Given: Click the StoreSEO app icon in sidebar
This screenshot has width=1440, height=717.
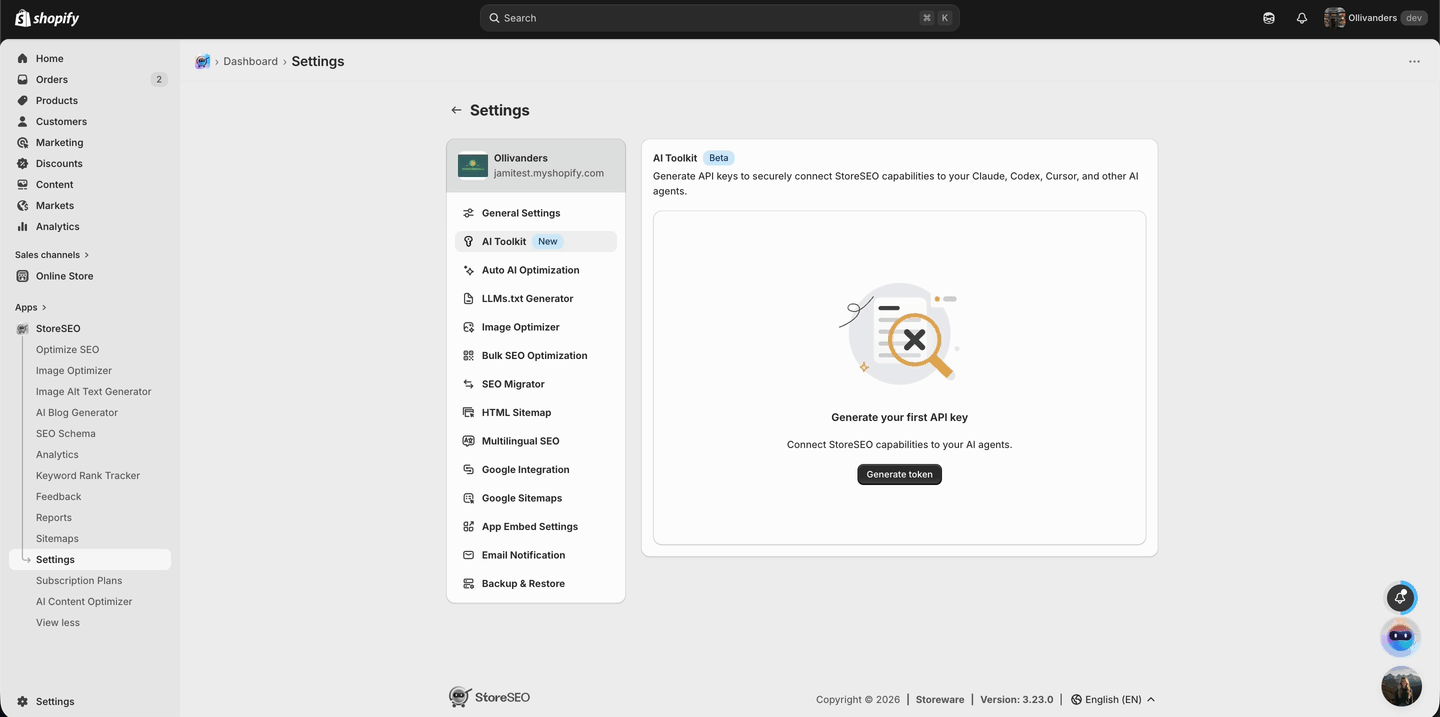Looking at the screenshot, I should pos(23,328).
